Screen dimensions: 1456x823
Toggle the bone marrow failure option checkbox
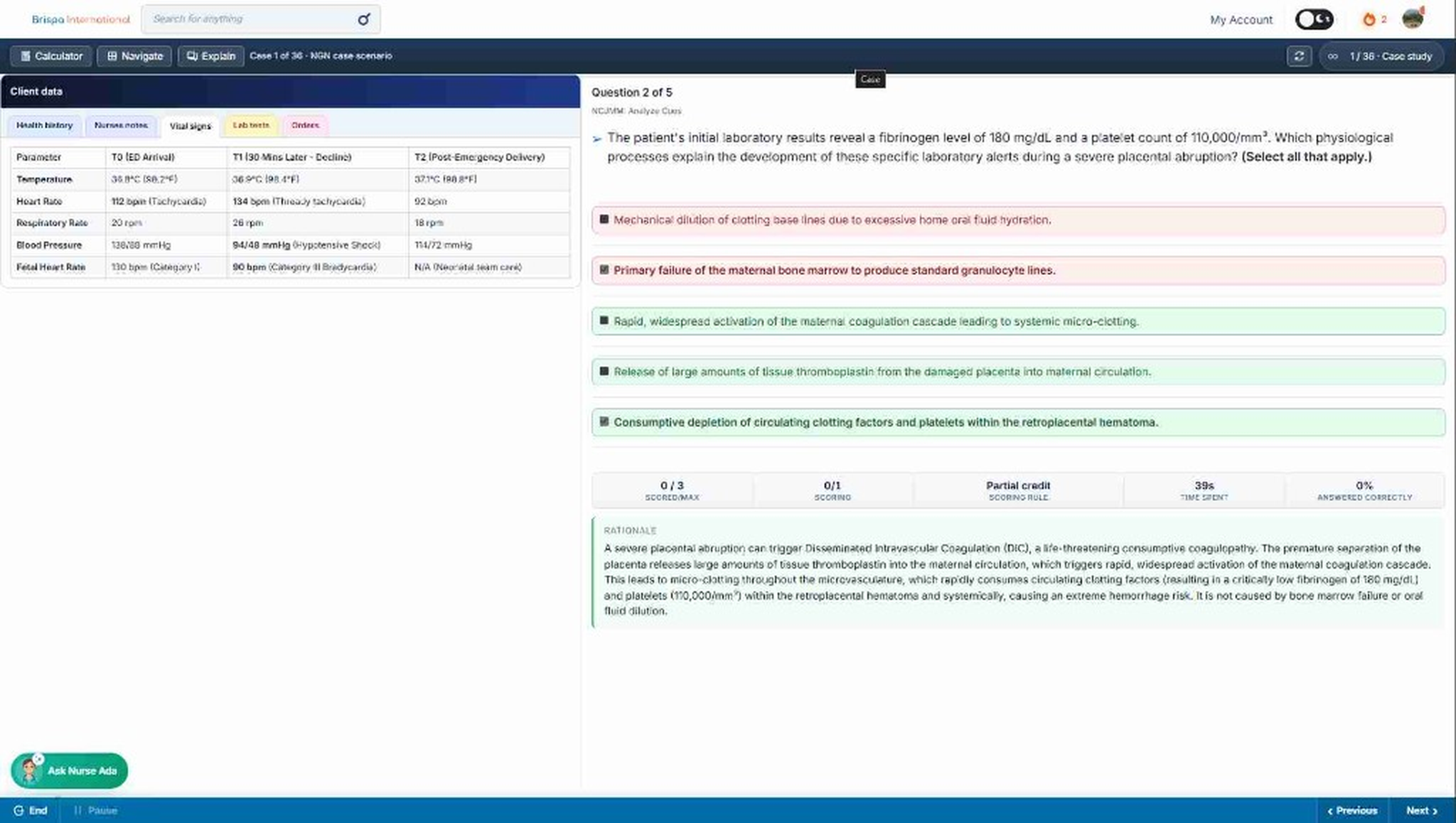click(604, 270)
